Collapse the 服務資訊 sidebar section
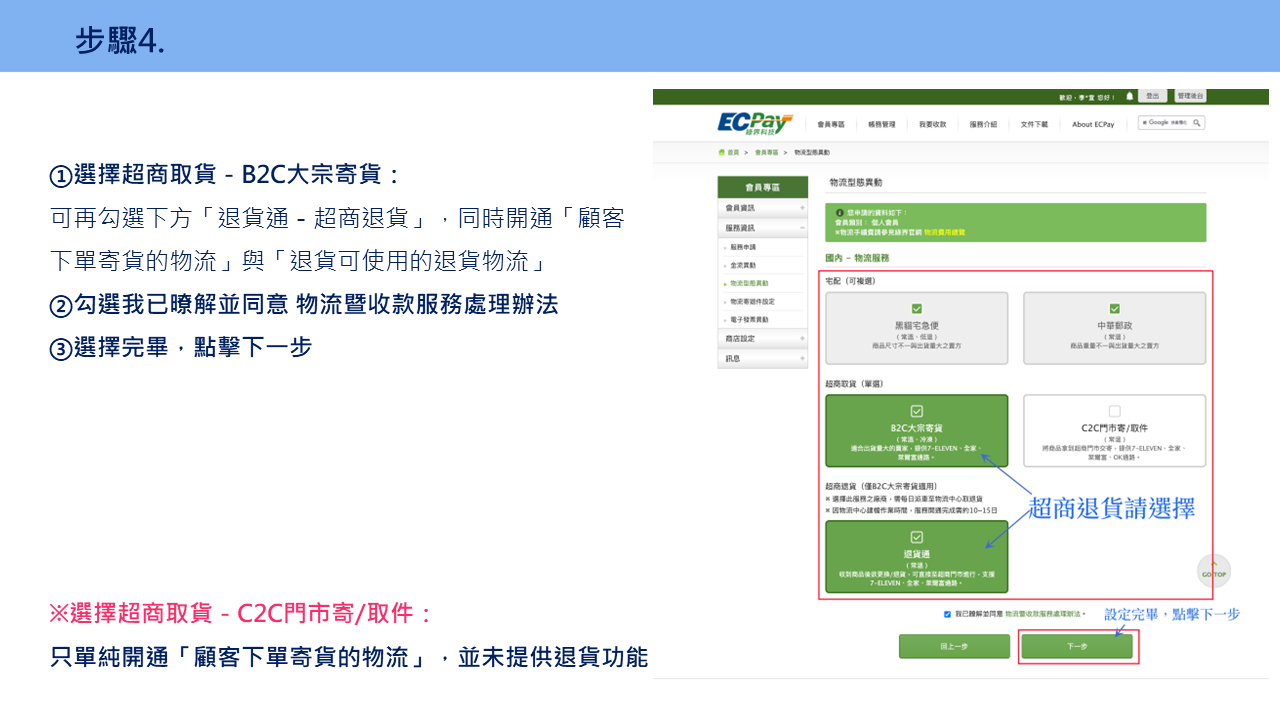Screen dimensions: 1280x720 point(763,225)
